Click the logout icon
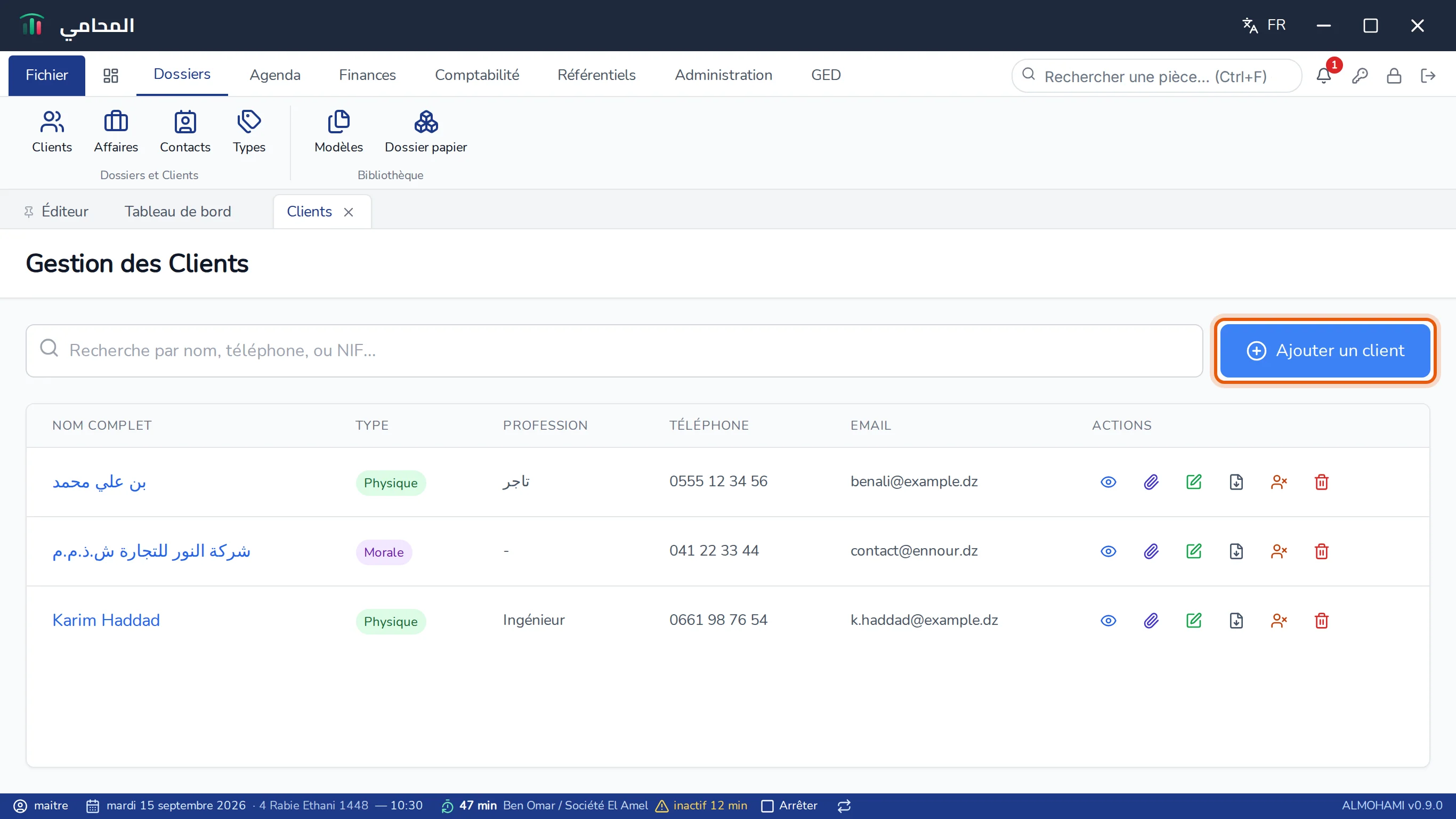1456x819 pixels. tap(1428, 76)
